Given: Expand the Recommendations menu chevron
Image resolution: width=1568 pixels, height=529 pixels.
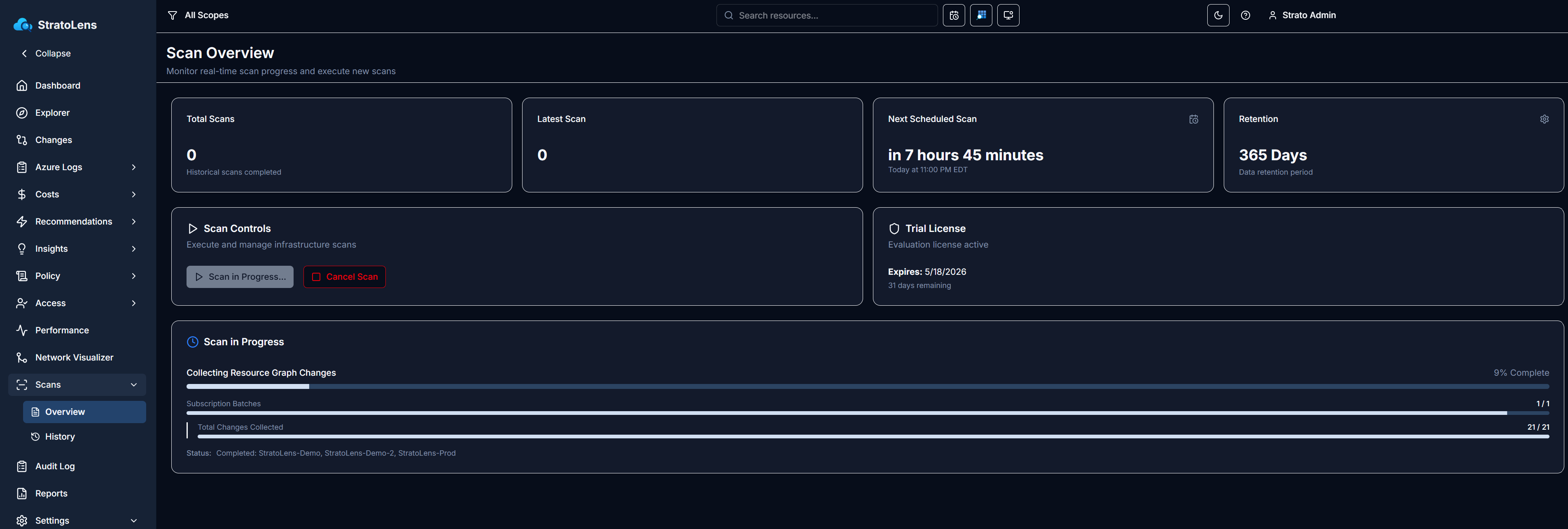Looking at the screenshot, I should click(133, 222).
